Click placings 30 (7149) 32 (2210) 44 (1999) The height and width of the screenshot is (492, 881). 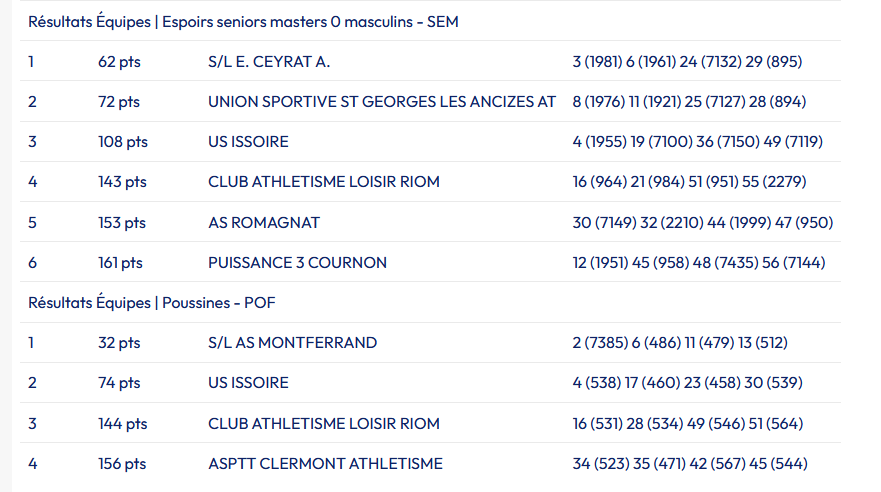coord(702,223)
